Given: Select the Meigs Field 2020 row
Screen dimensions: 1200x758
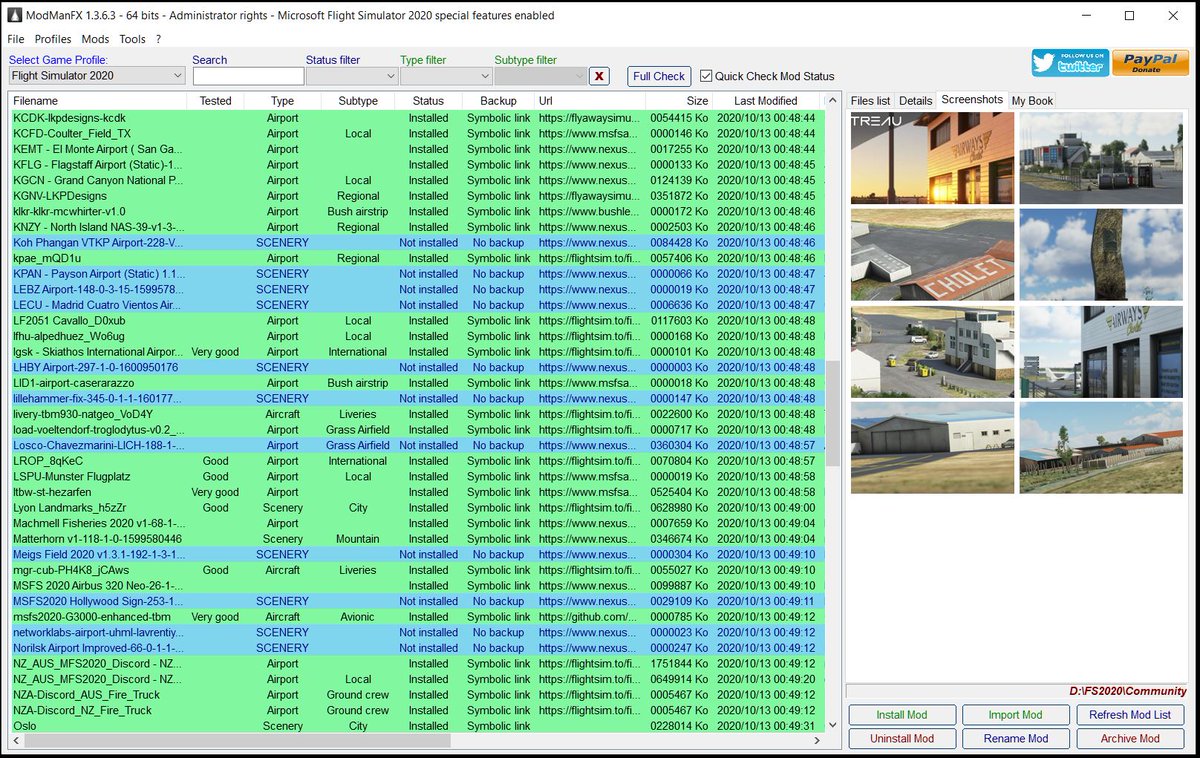Looking at the screenshot, I should coord(416,554).
